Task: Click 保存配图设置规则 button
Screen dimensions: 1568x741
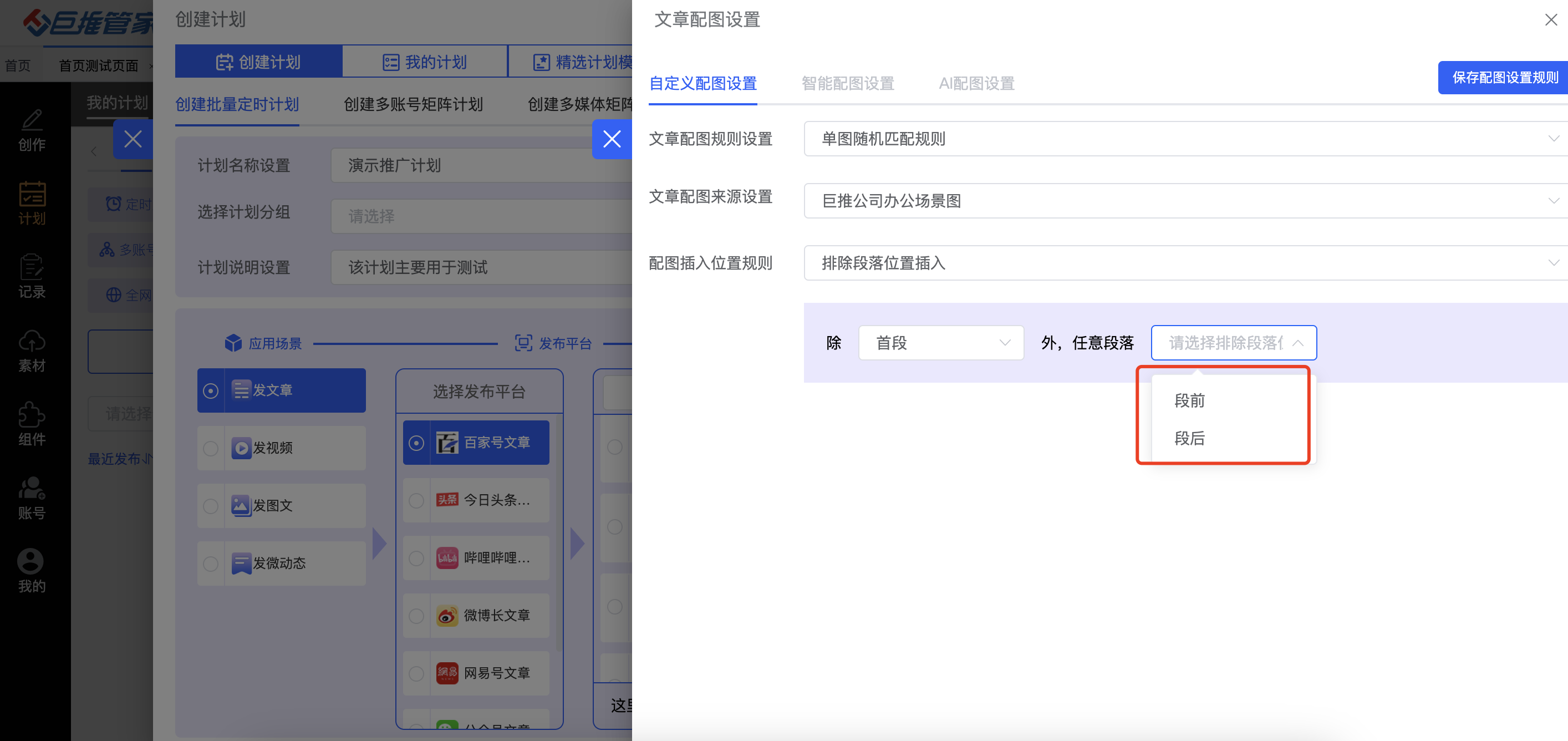Action: click(x=1504, y=77)
